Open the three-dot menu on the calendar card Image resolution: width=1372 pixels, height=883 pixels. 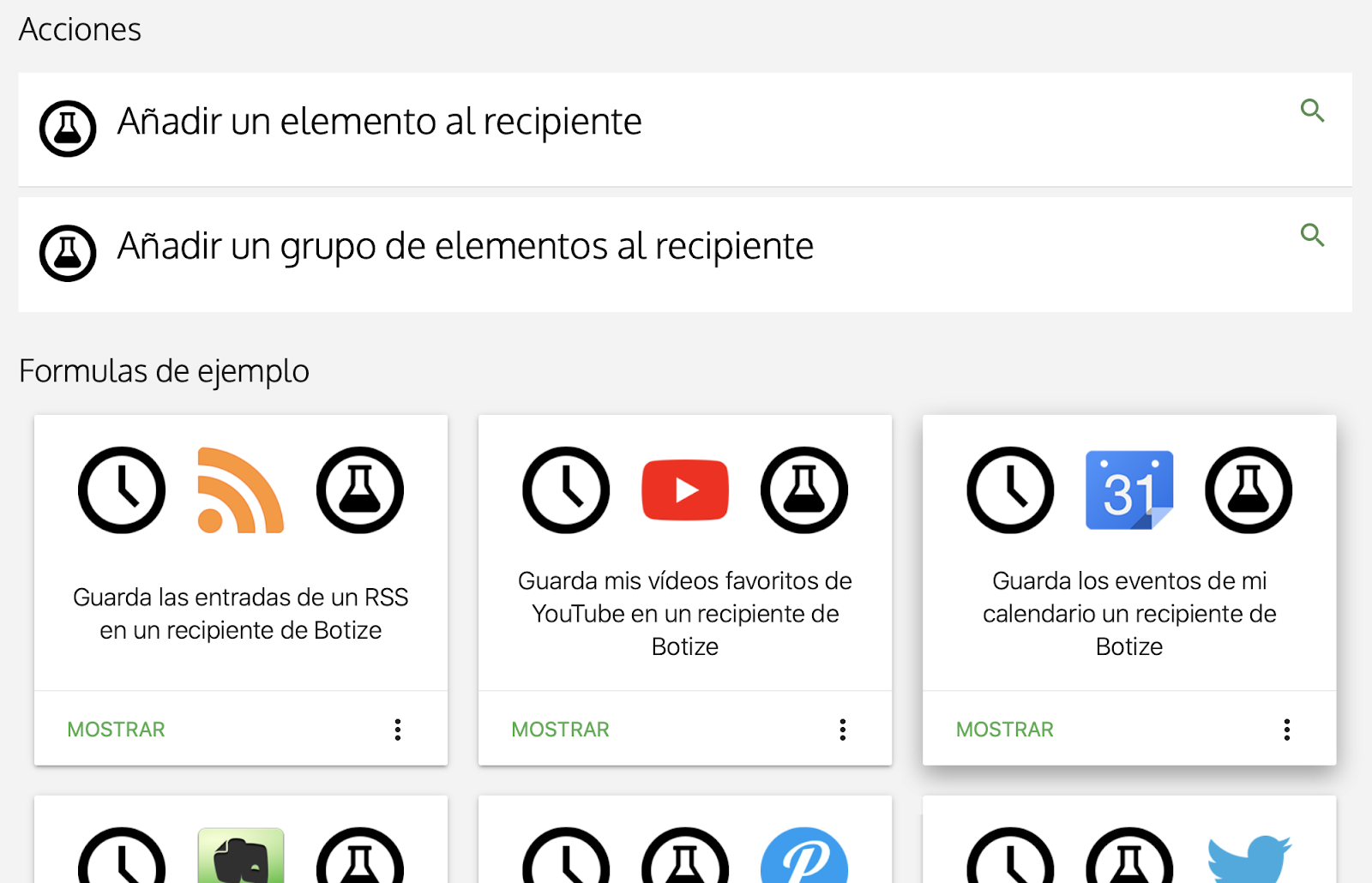1287,730
